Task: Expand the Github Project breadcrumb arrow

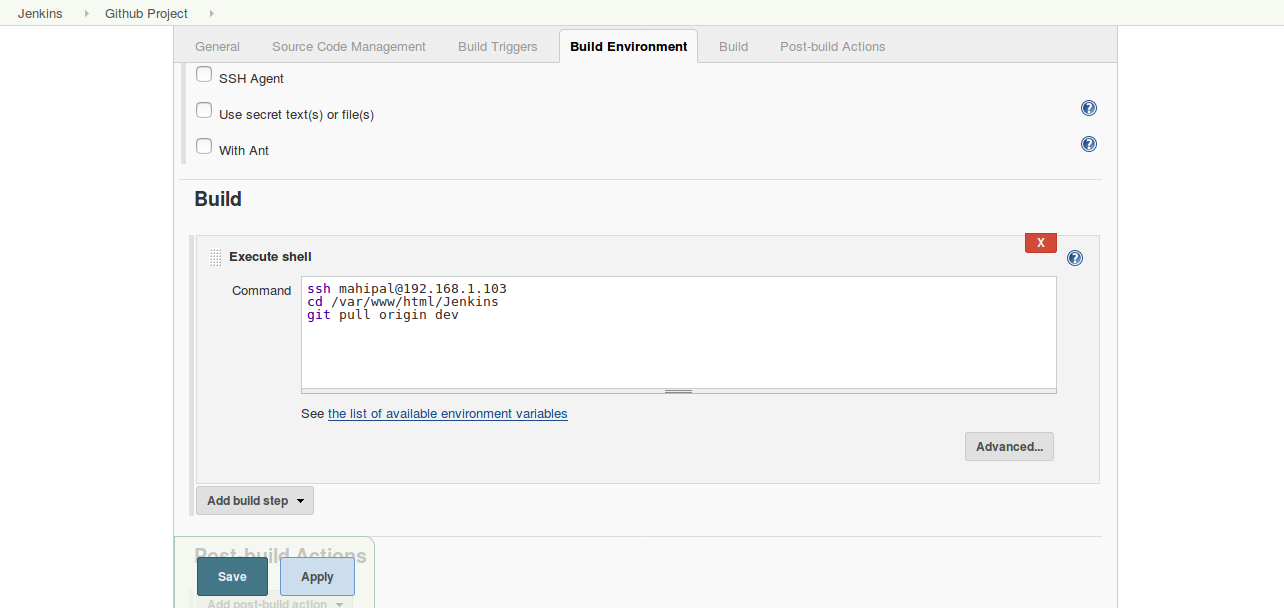Action: click(x=211, y=14)
